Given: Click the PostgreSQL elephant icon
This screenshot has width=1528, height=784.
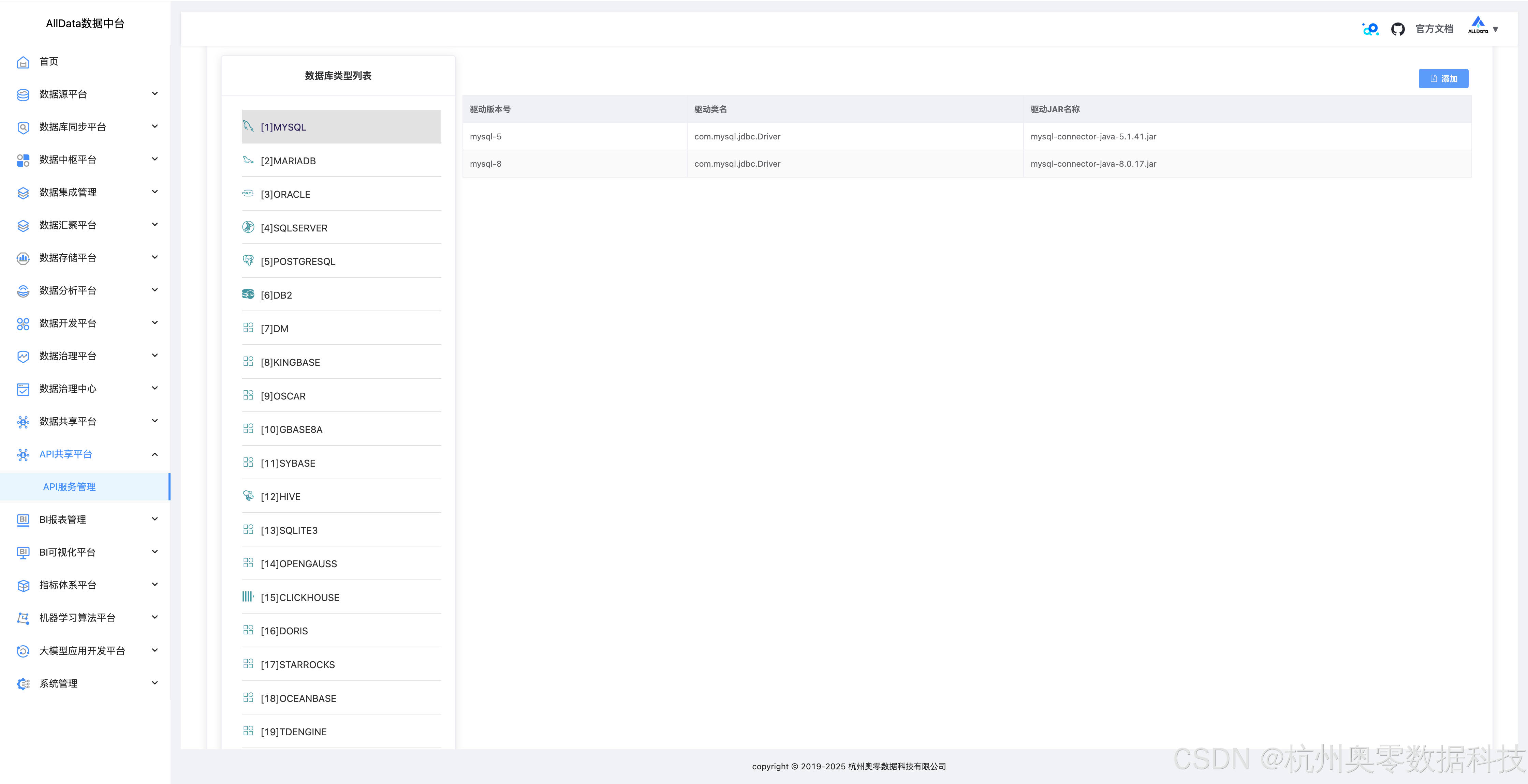Looking at the screenshot, I should (x=248, y=260).
